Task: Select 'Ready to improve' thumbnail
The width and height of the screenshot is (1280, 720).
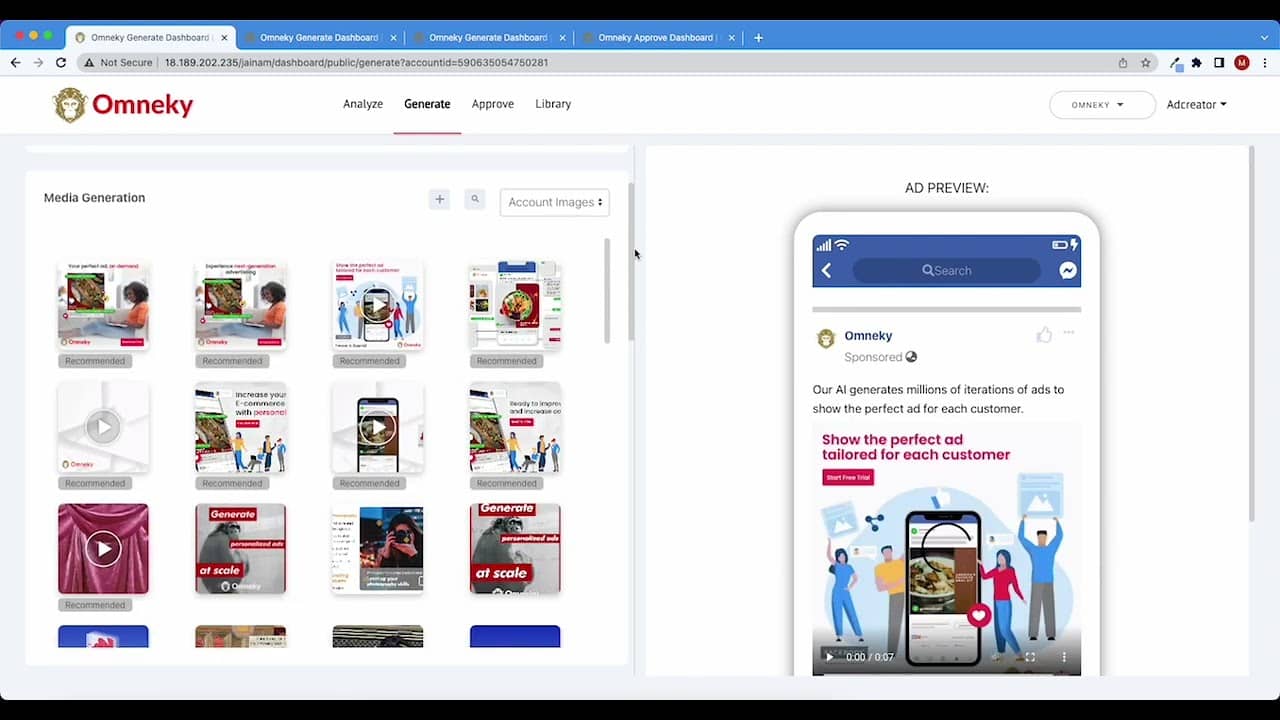Action: pyautogui.click(x=515, y=427)
